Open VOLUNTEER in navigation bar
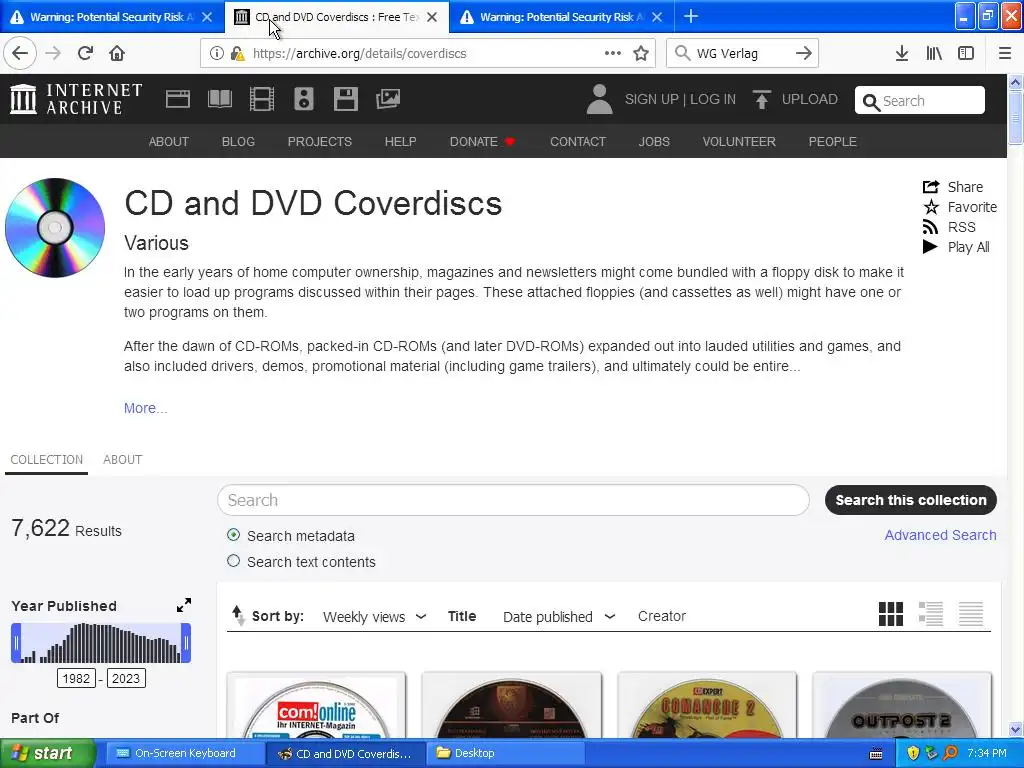 point(739,142)
